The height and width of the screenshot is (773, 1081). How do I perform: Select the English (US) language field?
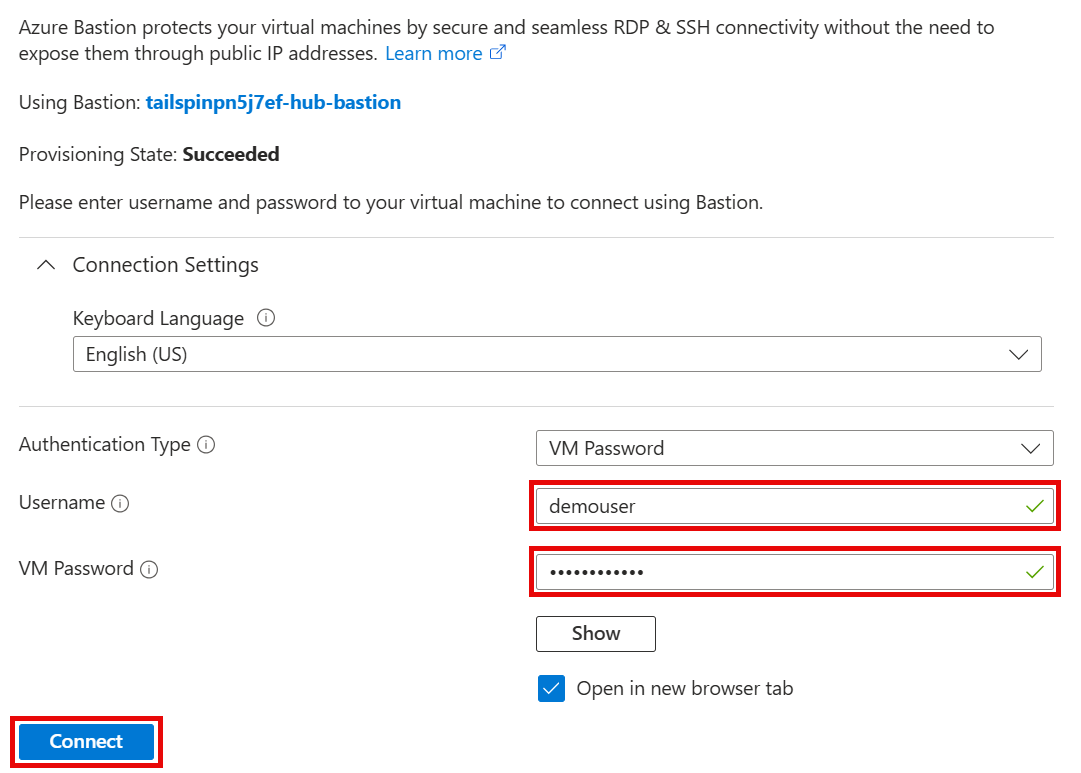557,353
